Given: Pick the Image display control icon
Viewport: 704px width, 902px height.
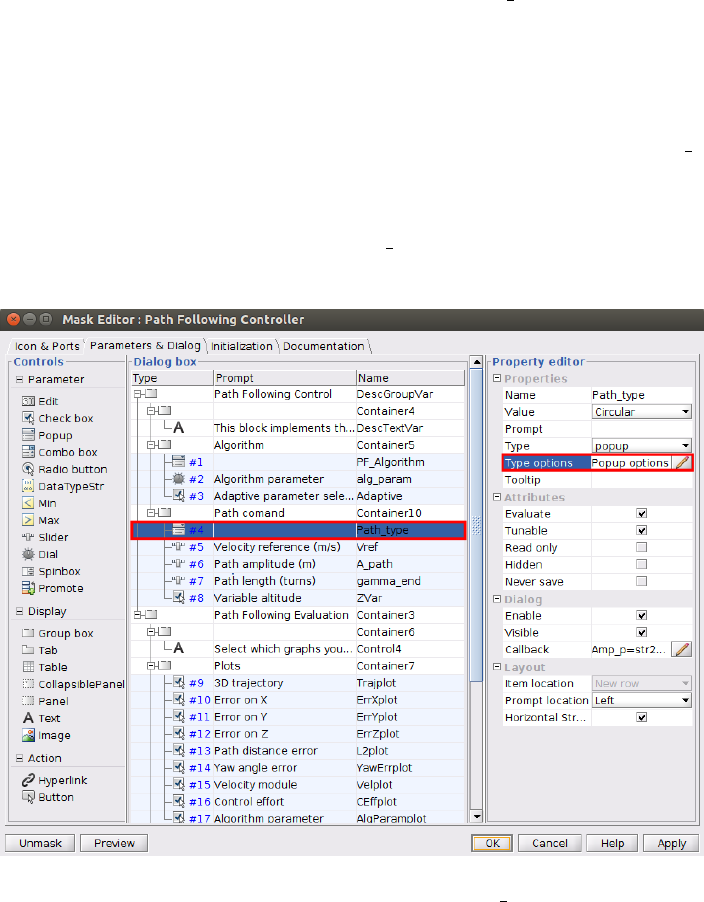Looking at the screenshot, I should tap(28, 735).
